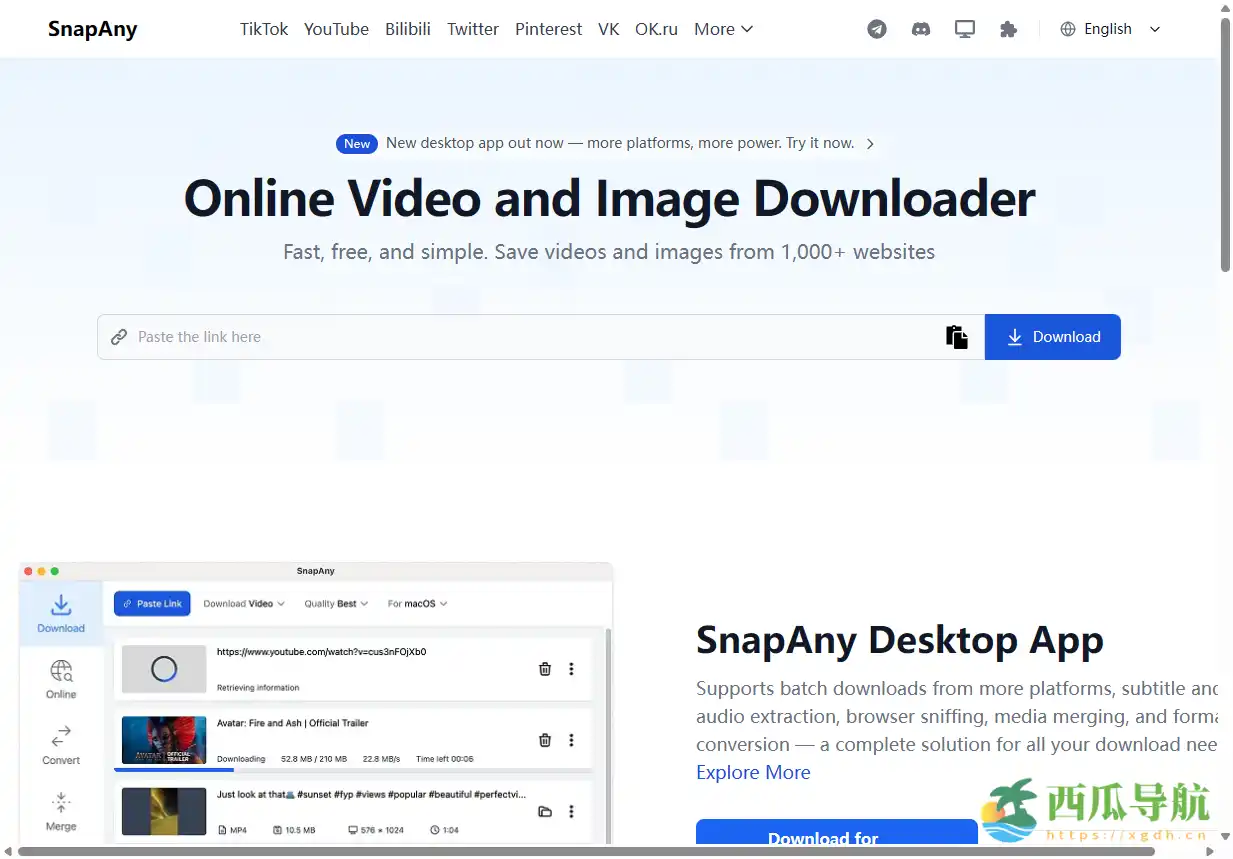
Task: Click the desktop app monitor icon
Action: 964,29
